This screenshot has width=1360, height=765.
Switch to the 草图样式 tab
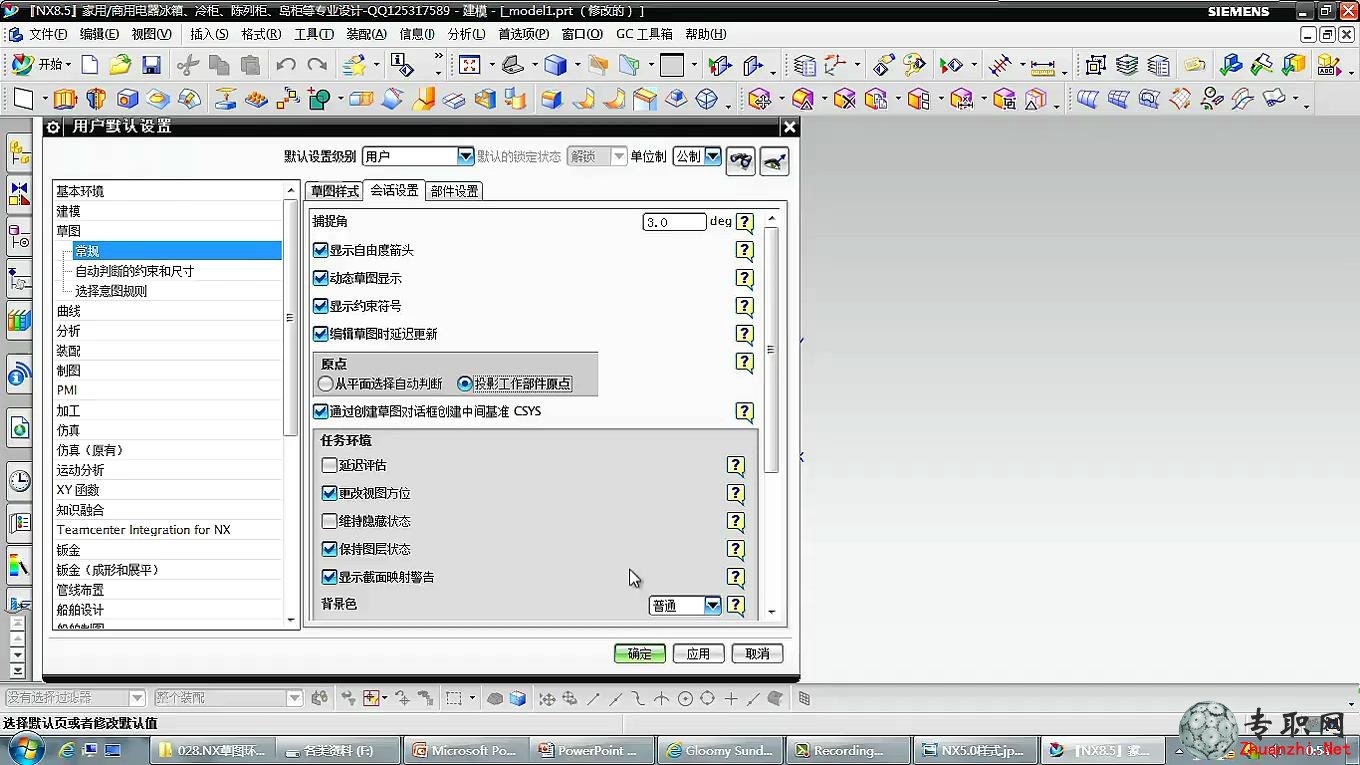pos(334,191)
